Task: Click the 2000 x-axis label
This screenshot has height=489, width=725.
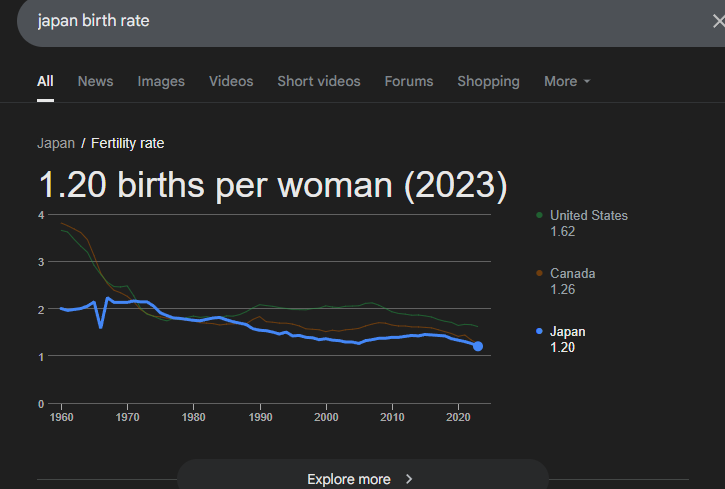Action: [326, 417]
